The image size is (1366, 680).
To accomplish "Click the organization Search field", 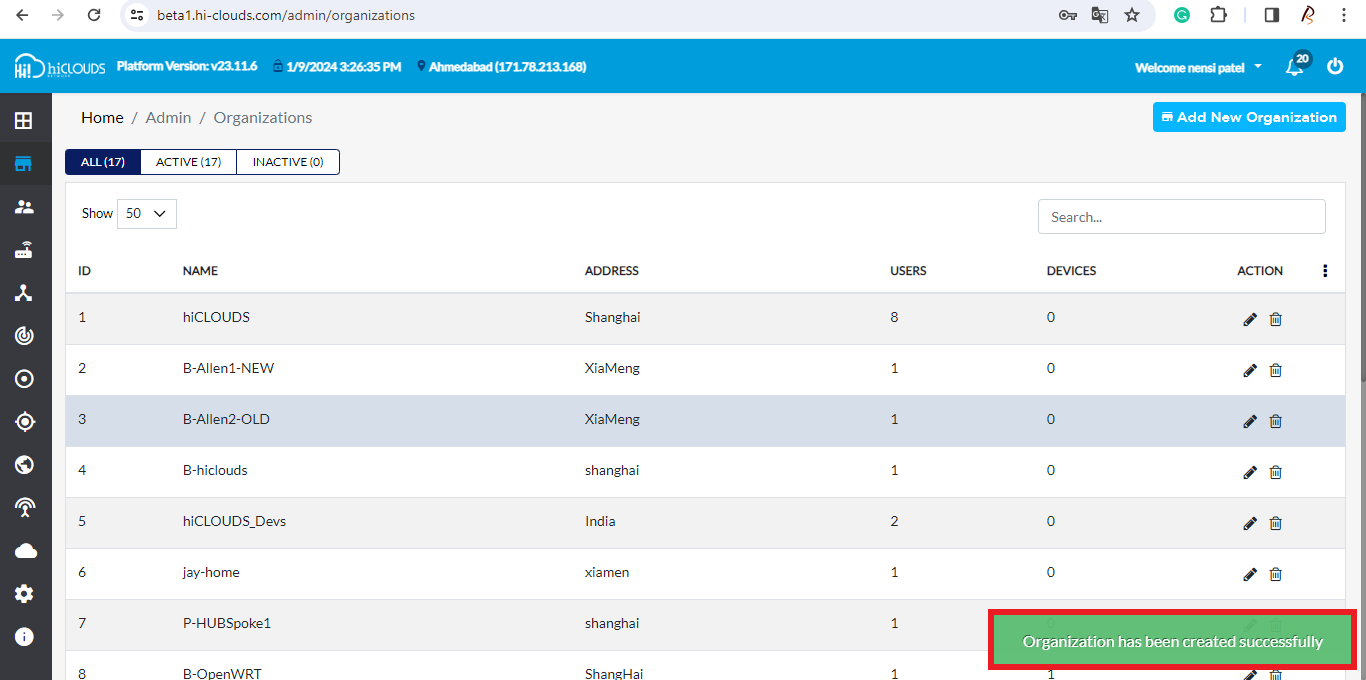I will 1182,217.
